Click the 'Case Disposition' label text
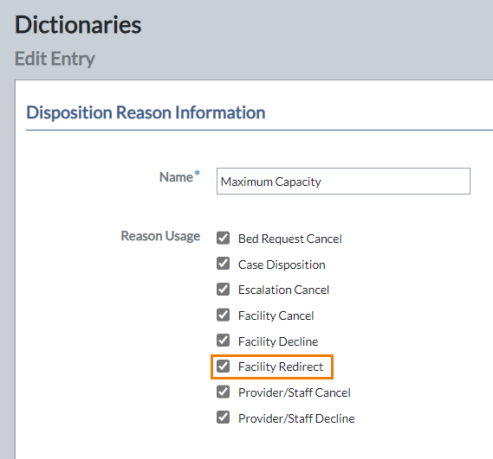This screenshot has width=493, height=459. pos(282,265)
